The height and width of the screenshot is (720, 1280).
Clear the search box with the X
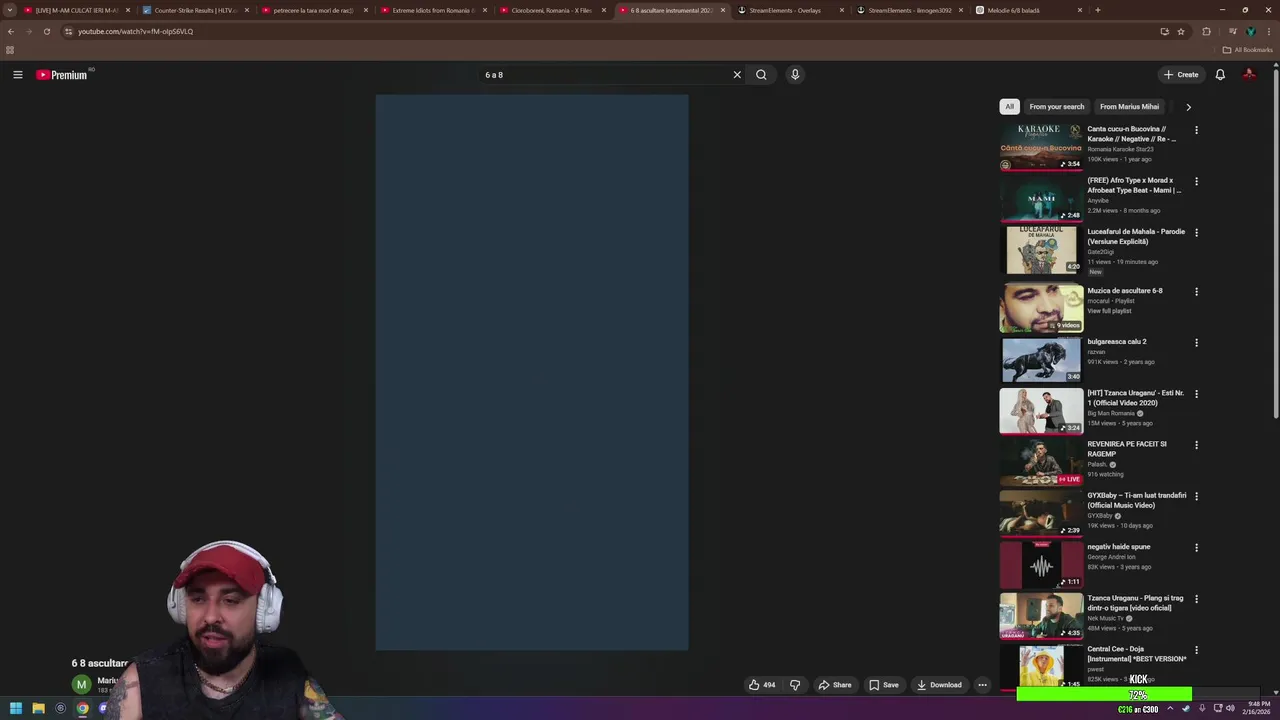pos(737,75)
